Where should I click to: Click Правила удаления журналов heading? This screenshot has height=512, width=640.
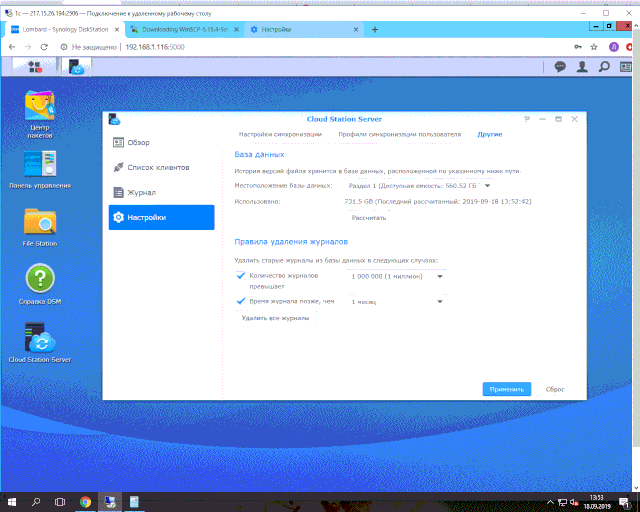[291, 242]
